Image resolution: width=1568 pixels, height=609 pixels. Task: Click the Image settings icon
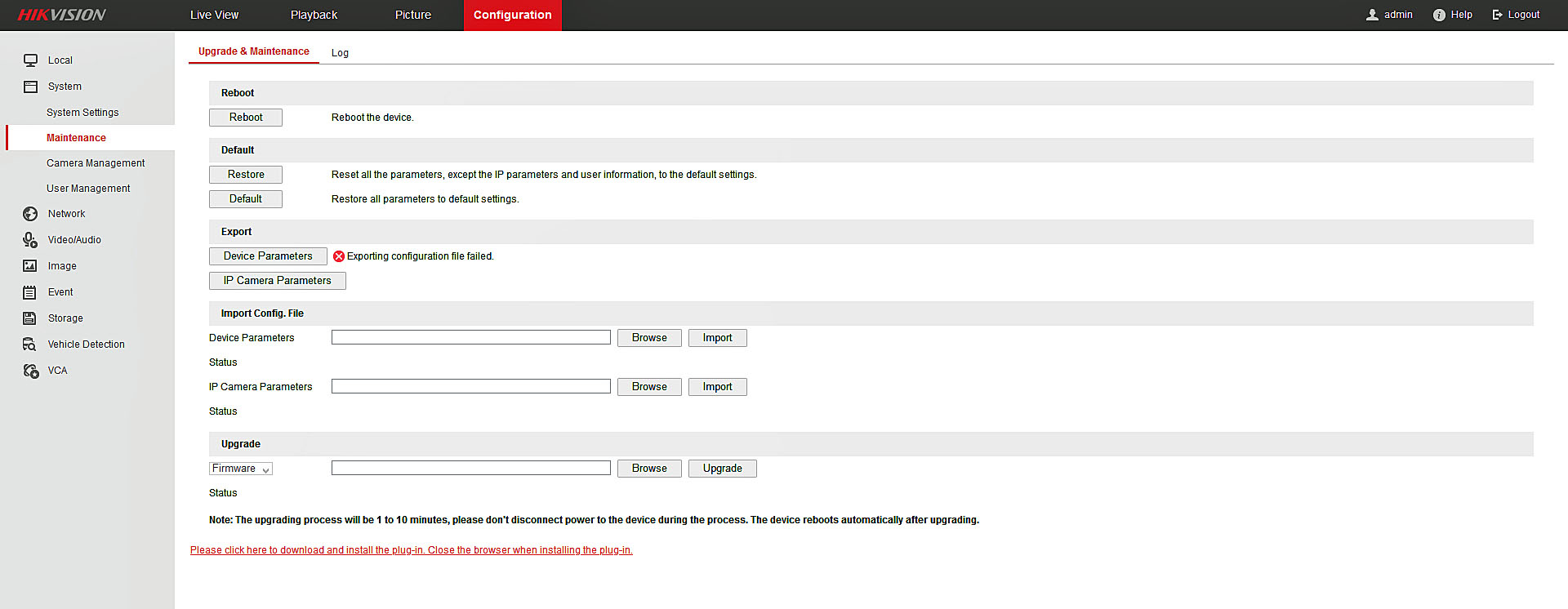[x=30, y=266]
